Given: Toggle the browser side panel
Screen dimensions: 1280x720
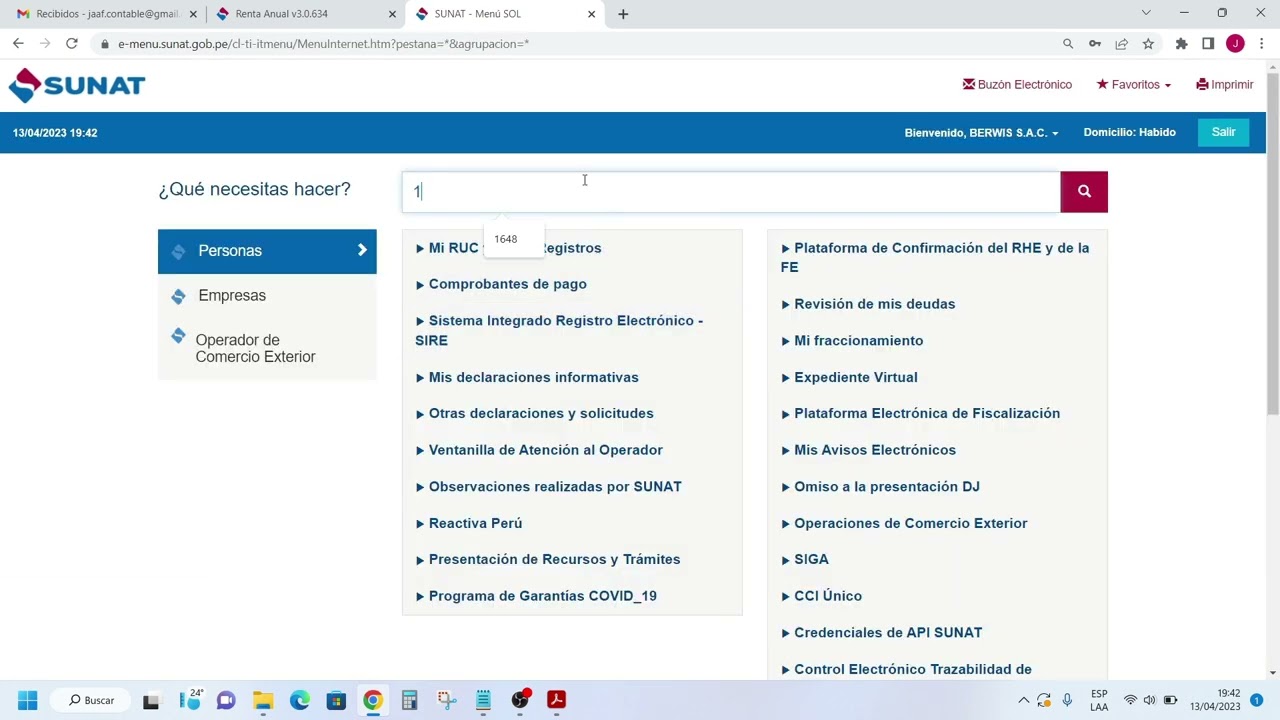Looking at the screenshot, I should (1208, 44).
